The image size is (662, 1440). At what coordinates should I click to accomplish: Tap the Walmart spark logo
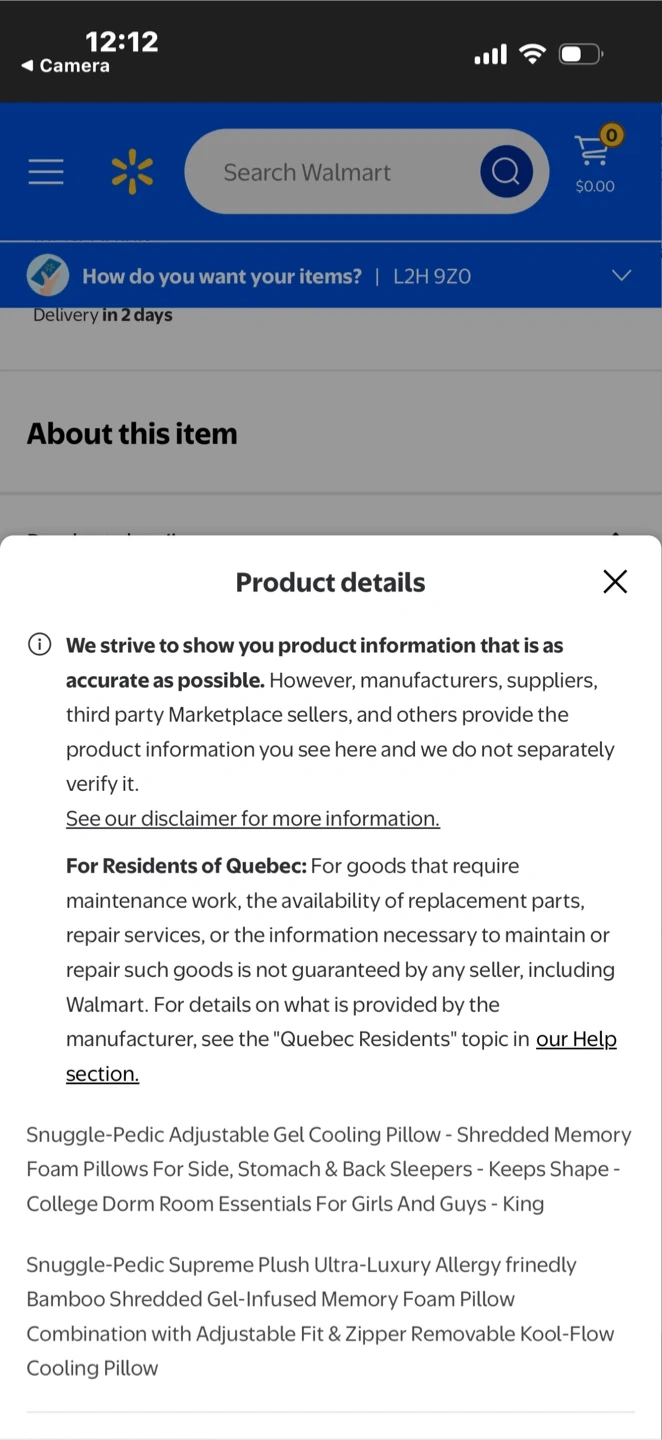point(132,172)
